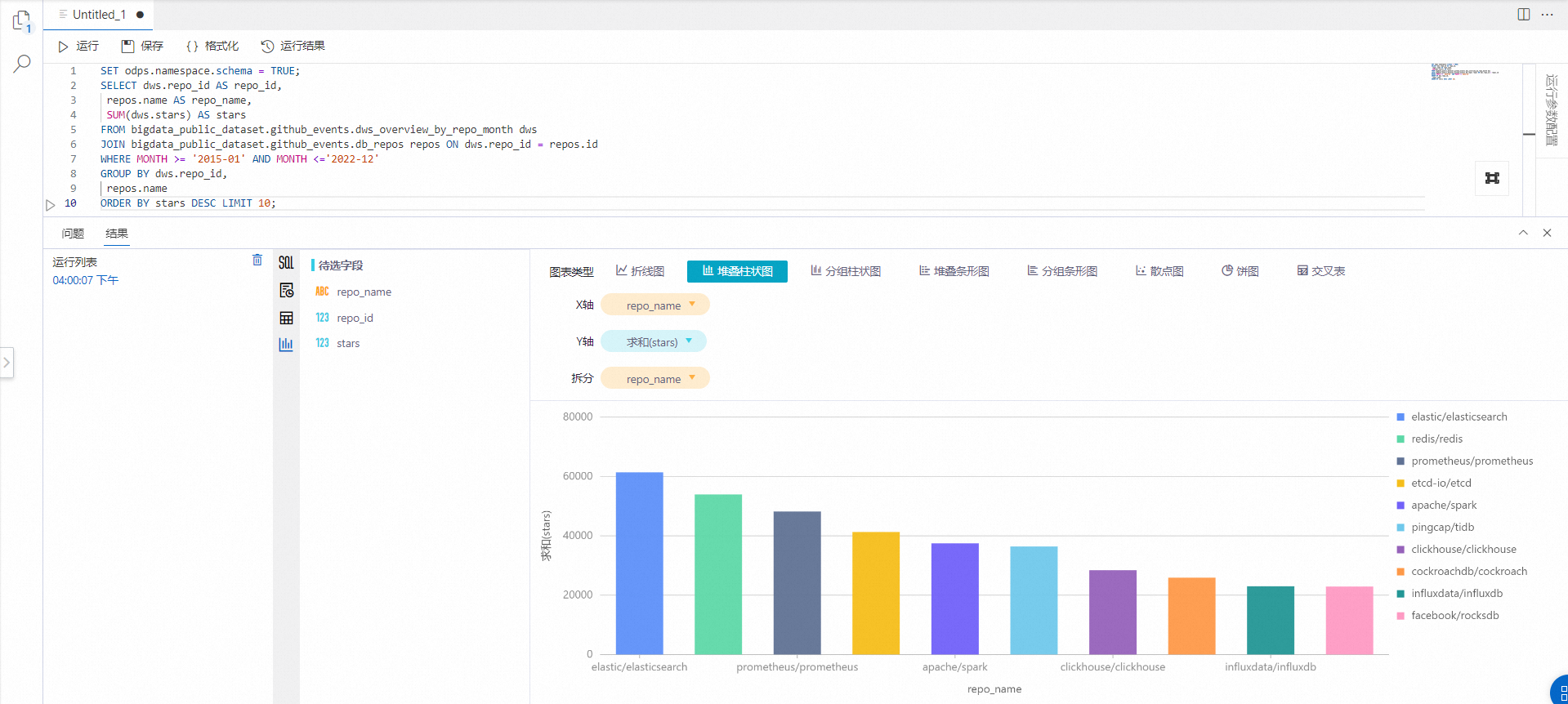The height and width of the screenshot is (704, 1568).
Task: Open the run parameter configuration side tab
Action: click(x=1552, y=109)
